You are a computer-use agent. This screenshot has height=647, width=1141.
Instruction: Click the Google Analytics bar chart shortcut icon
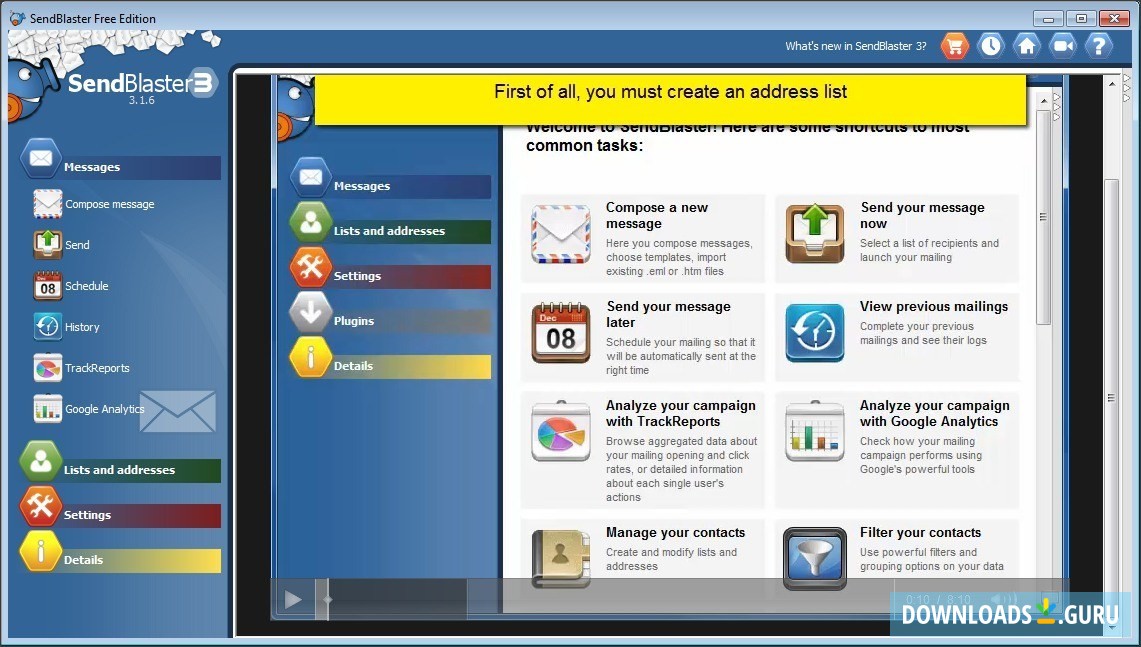(x=815, y=432)
